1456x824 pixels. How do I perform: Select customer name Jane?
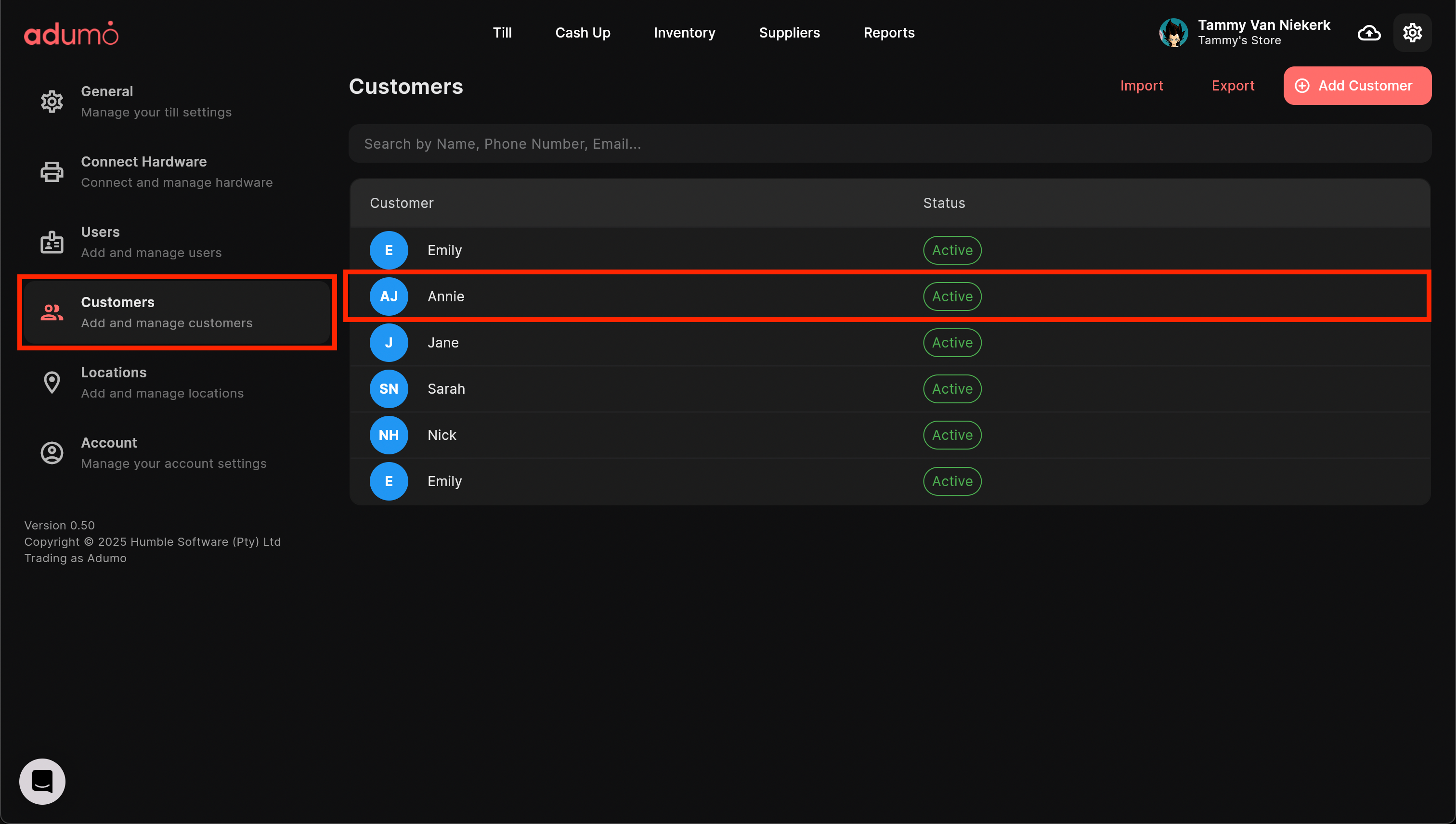tap(442, 343)
